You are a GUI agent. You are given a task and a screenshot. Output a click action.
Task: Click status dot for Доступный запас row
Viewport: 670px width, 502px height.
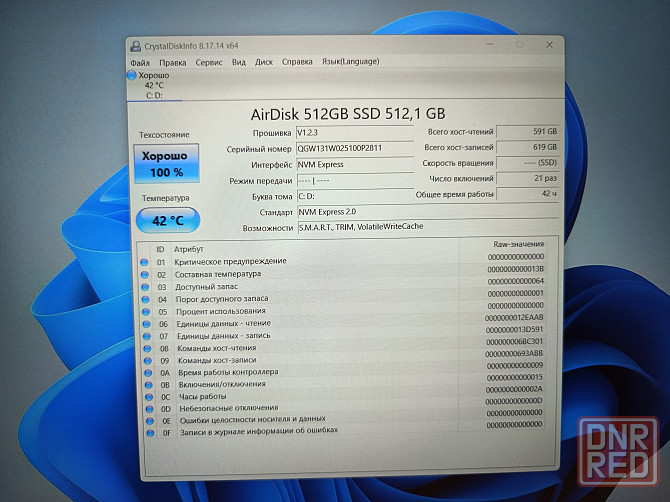(145, 287)
